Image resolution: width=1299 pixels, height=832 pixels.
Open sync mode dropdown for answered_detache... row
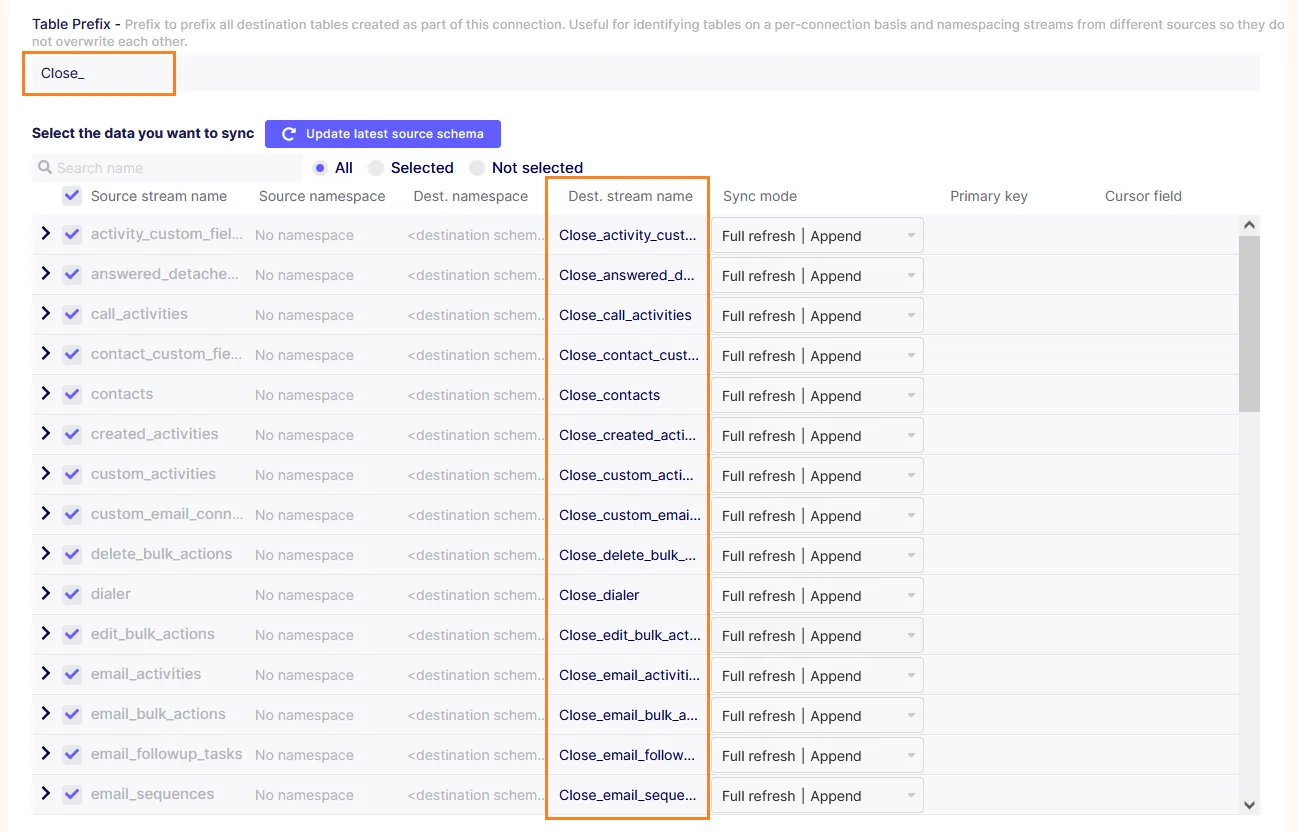pos(817,276)
